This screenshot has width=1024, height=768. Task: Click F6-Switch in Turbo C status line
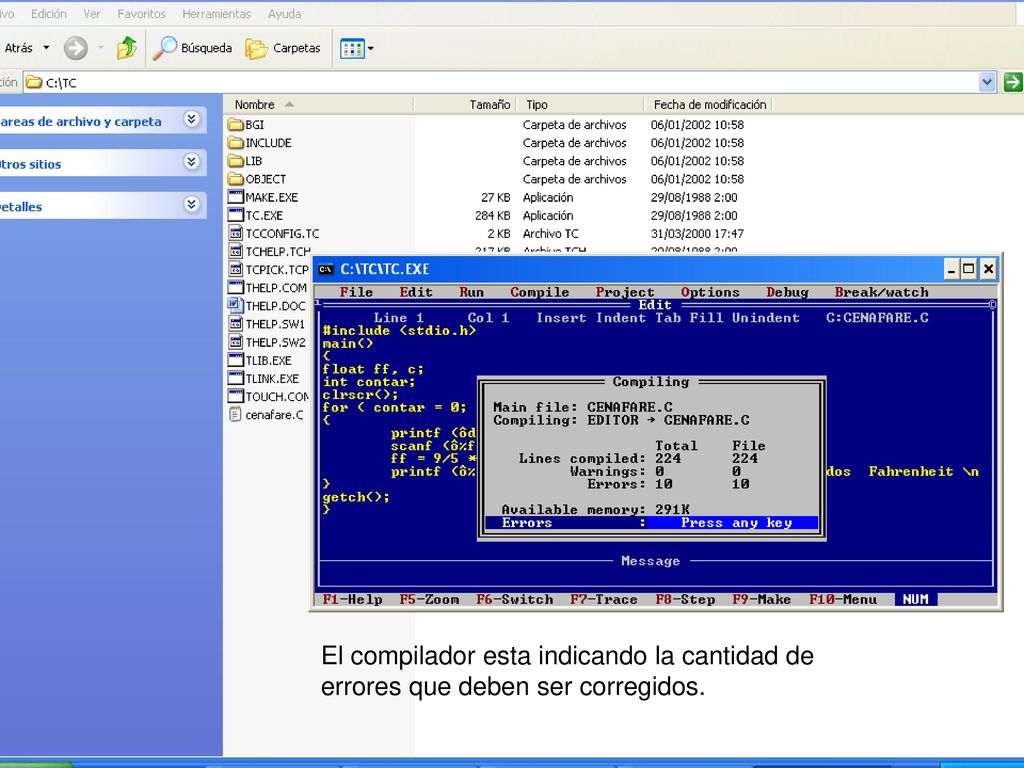pyautogui.click(x=515, y=600)
